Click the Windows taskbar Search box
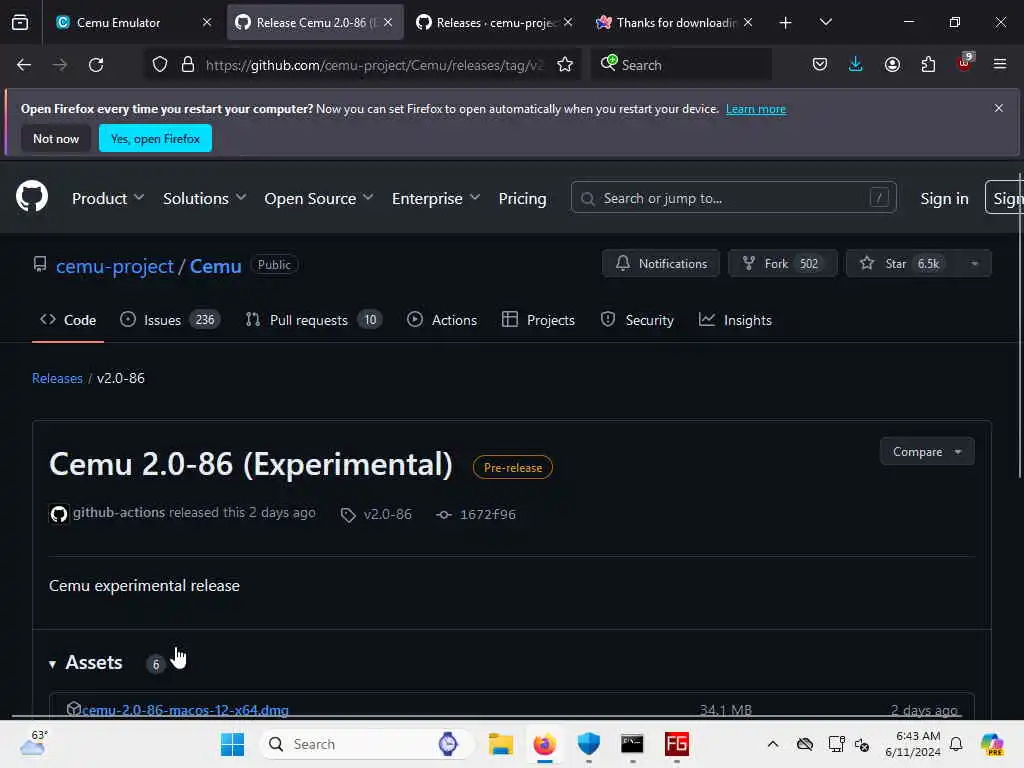Viewport: 1024px width, 768px height. click(368, 744)
